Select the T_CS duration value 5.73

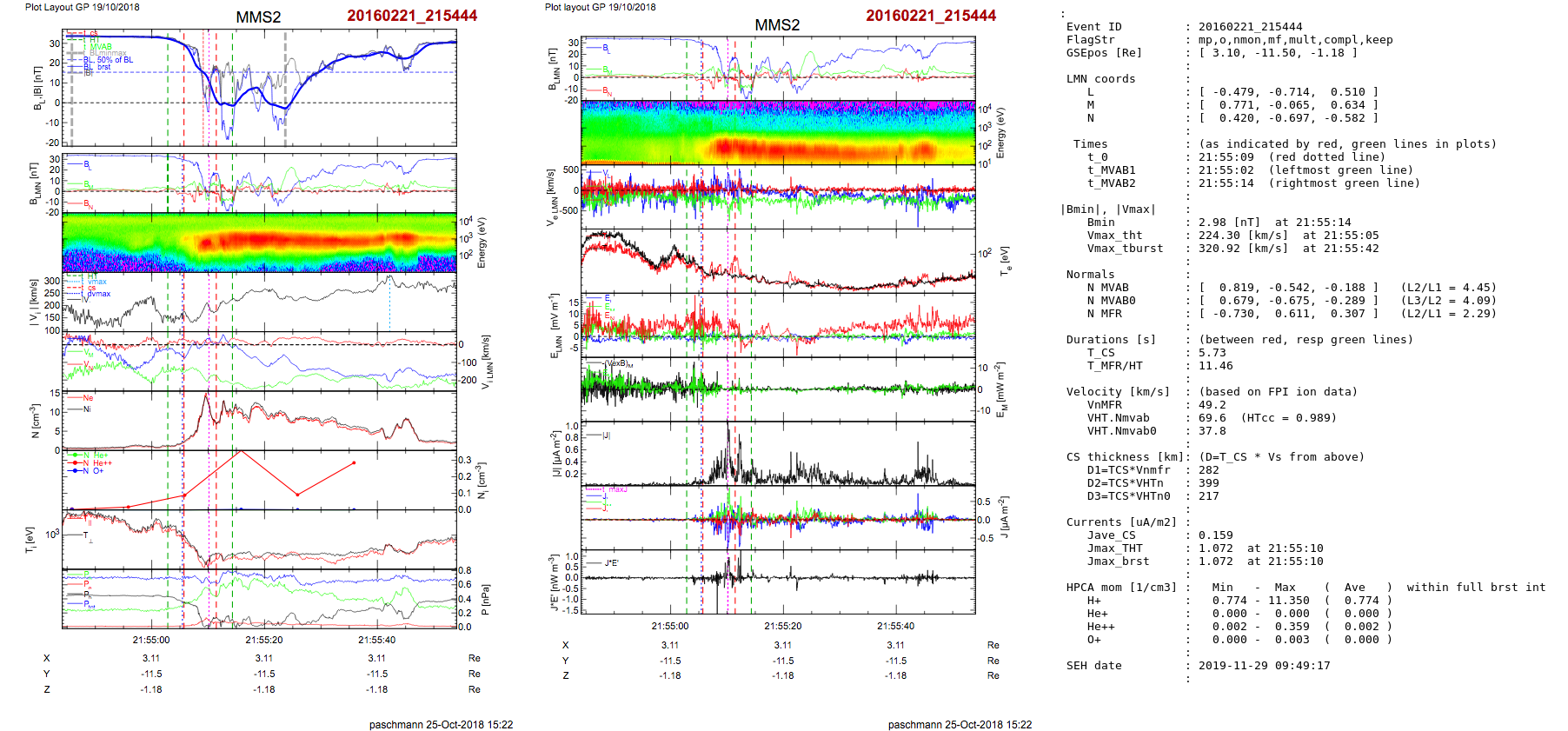coord(1213,353)
